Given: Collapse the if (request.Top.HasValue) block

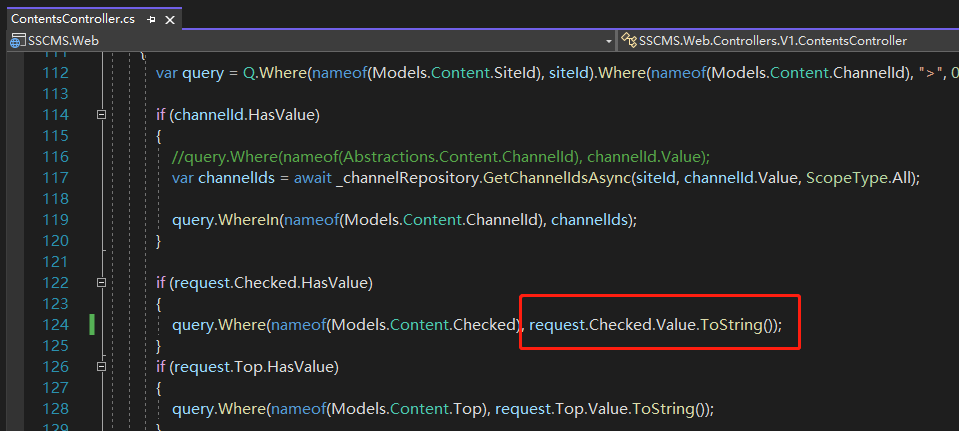Looking at the screenshot, I should coord(102,366).
